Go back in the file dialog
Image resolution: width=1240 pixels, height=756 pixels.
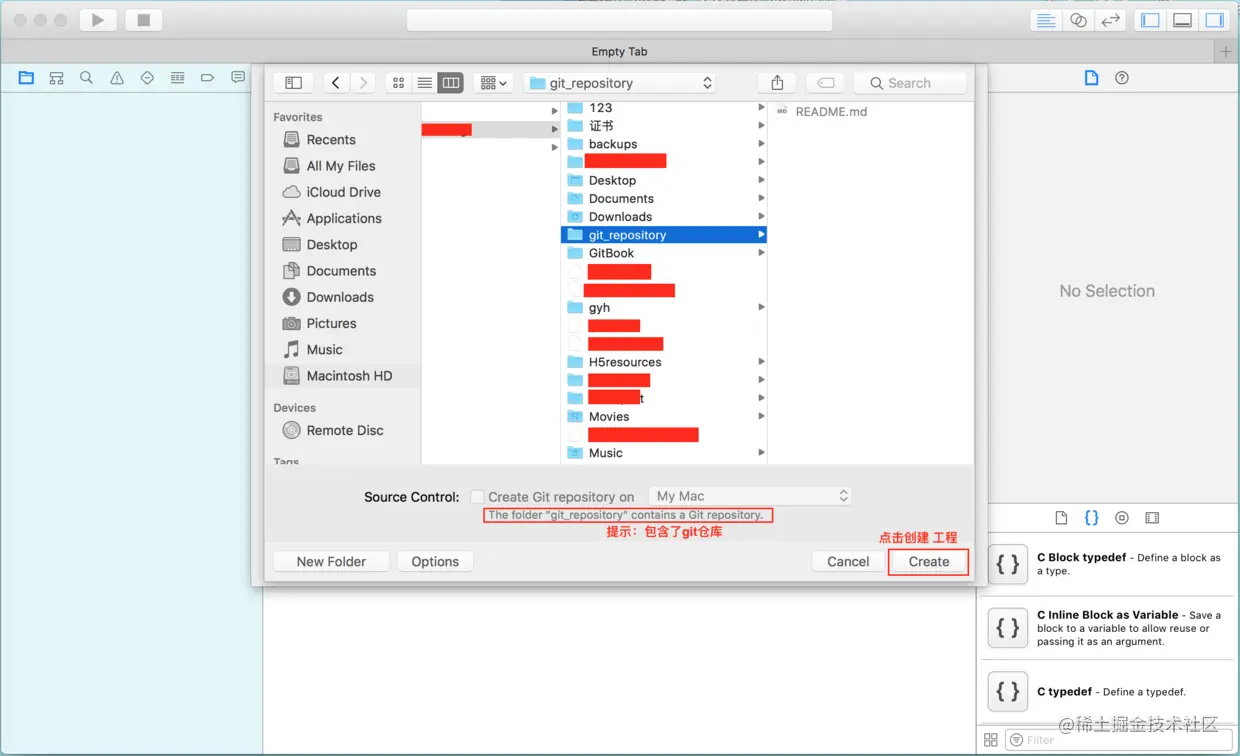(336, 83)
